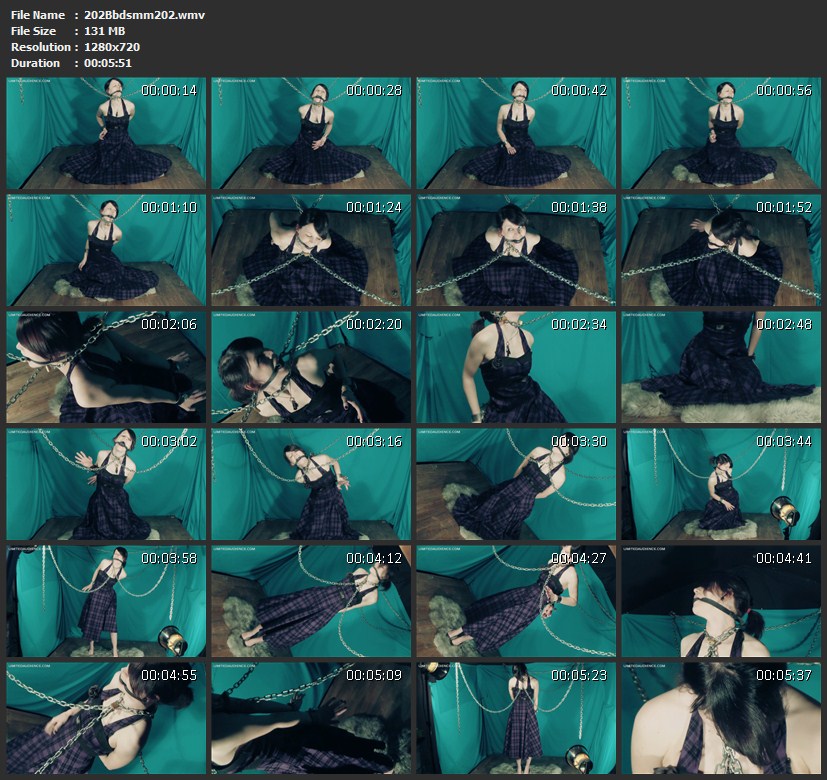Select the thumbnail stamped 00:00:14
Image resolution: width=827 pixels, height=780 pixels.
(106, 133)
